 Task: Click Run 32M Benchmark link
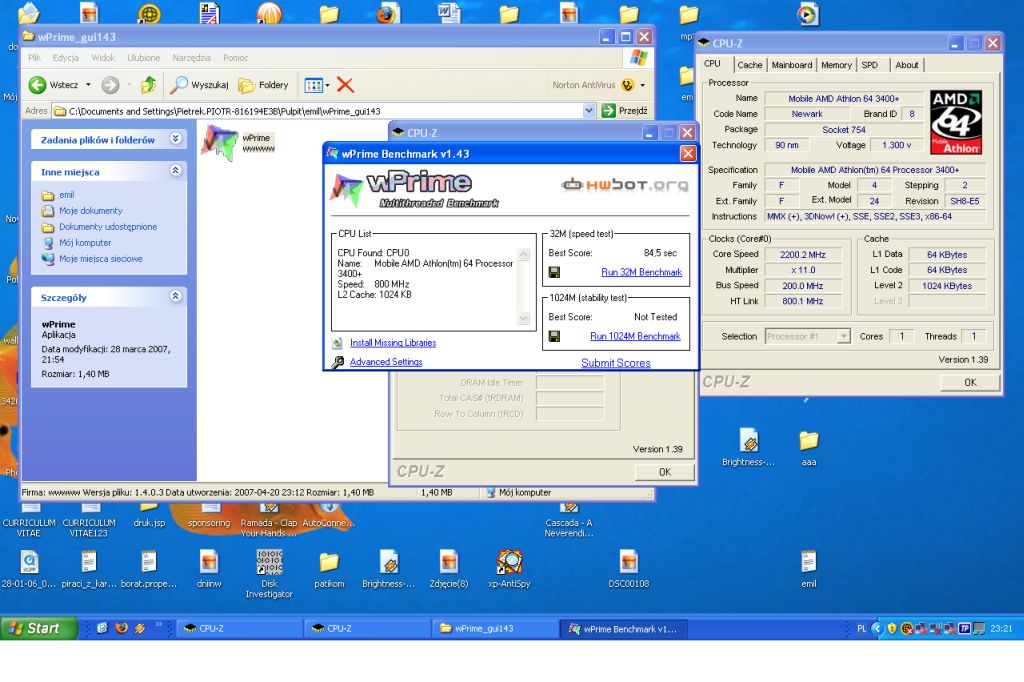[x=641, y=272]
